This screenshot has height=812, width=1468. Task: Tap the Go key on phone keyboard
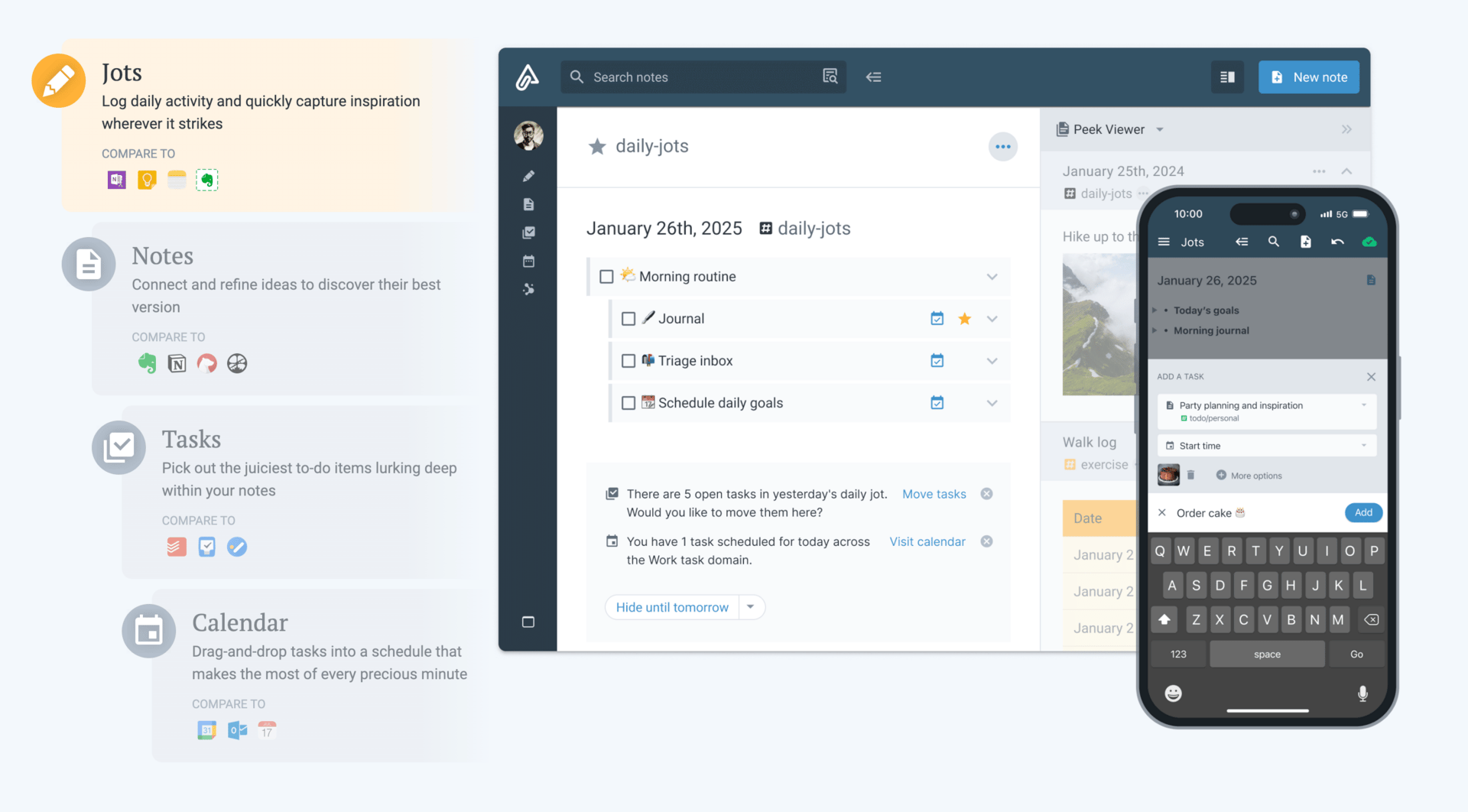click(x=1356, y=654)
